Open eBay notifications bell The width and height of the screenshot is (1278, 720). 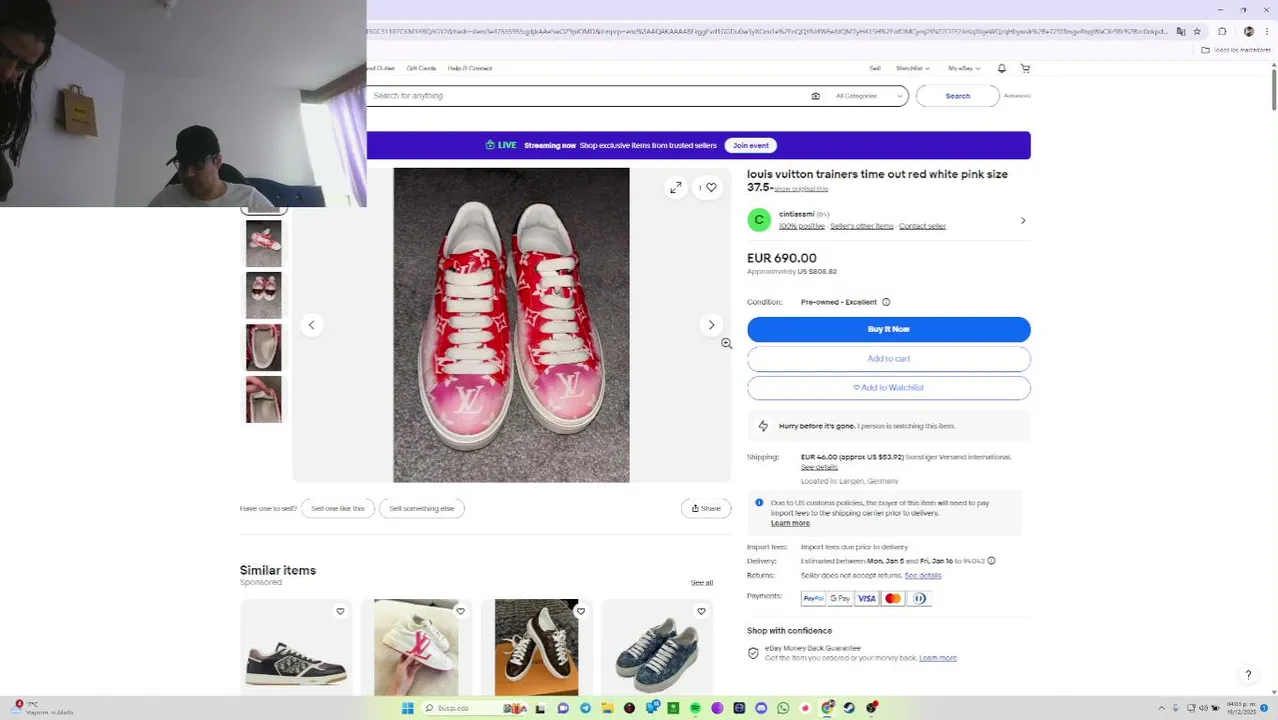pos(1001,68)
